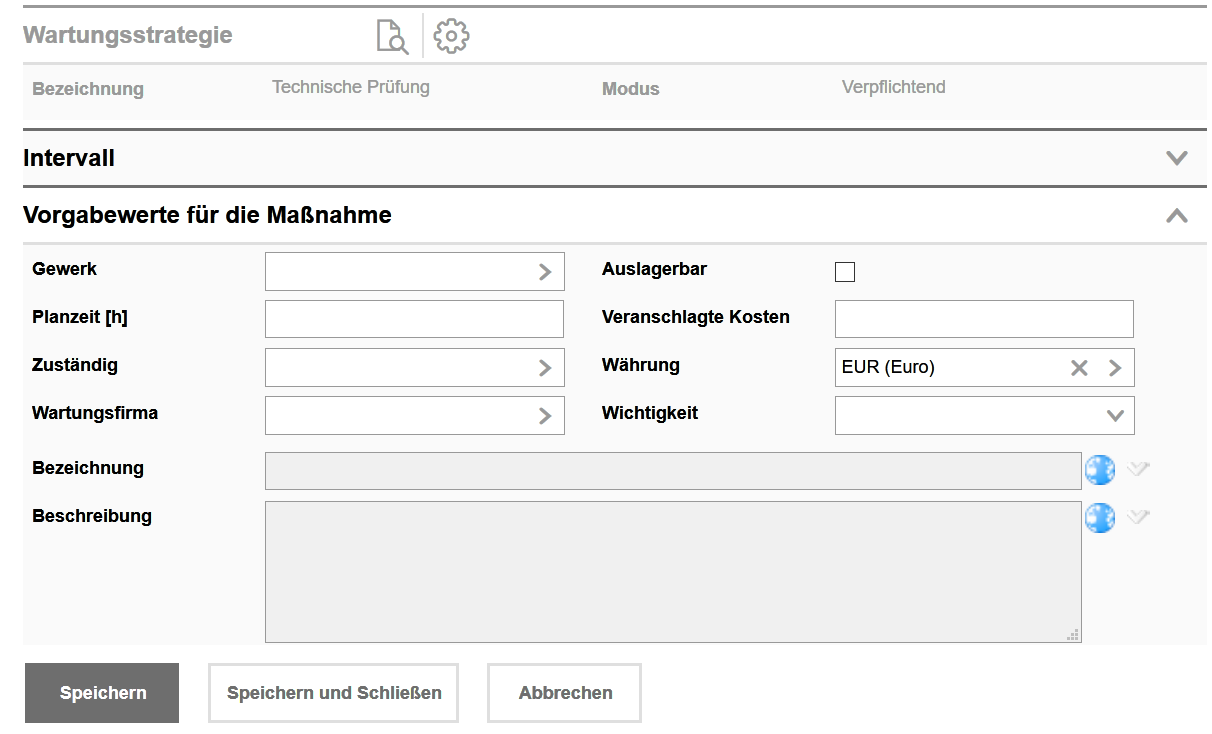Click into the Planzeit [h] input field

coord(414,318)
